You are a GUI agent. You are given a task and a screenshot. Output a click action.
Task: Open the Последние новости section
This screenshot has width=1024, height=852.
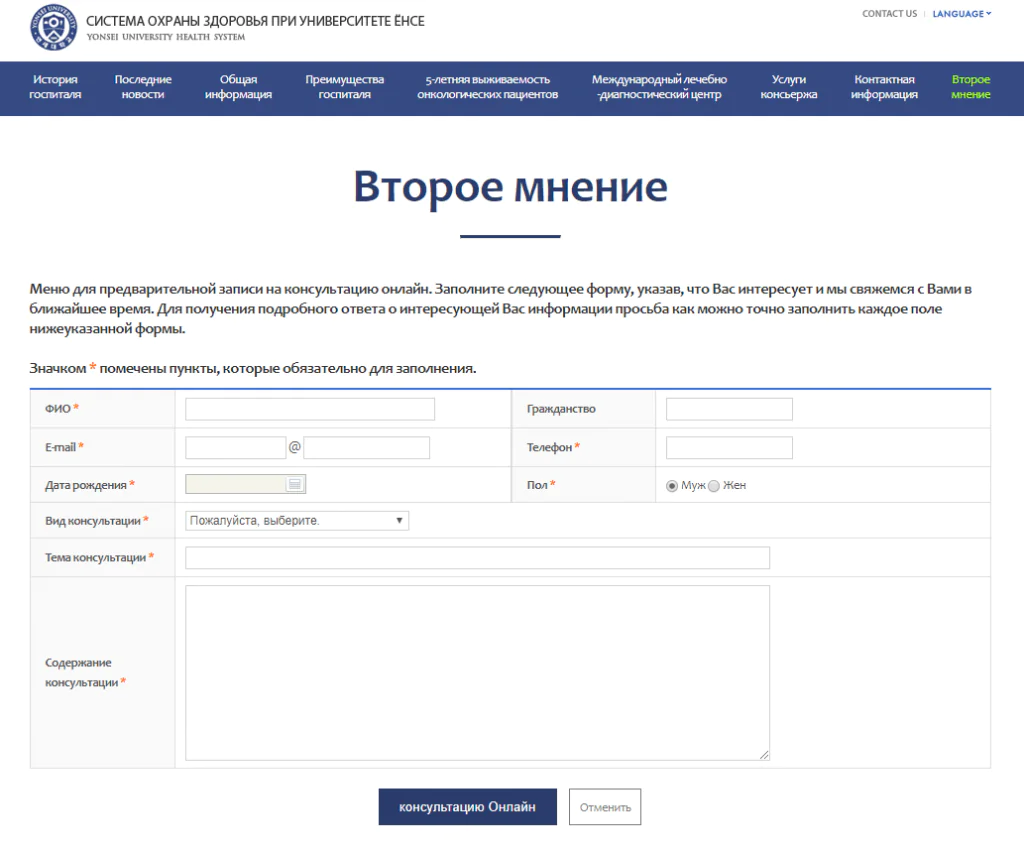click(144, 88)
